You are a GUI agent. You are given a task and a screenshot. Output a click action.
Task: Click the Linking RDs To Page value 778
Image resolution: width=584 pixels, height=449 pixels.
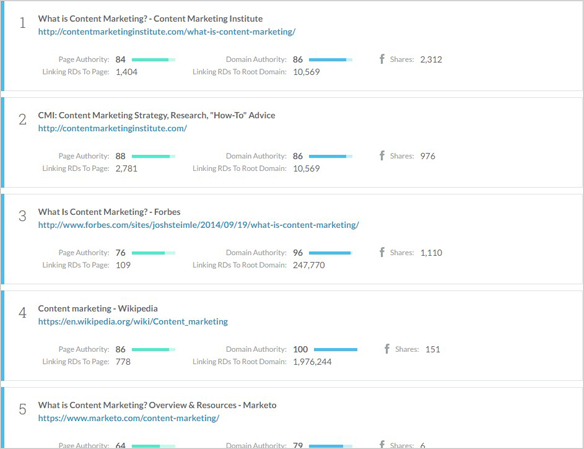(x=123, y=362)
